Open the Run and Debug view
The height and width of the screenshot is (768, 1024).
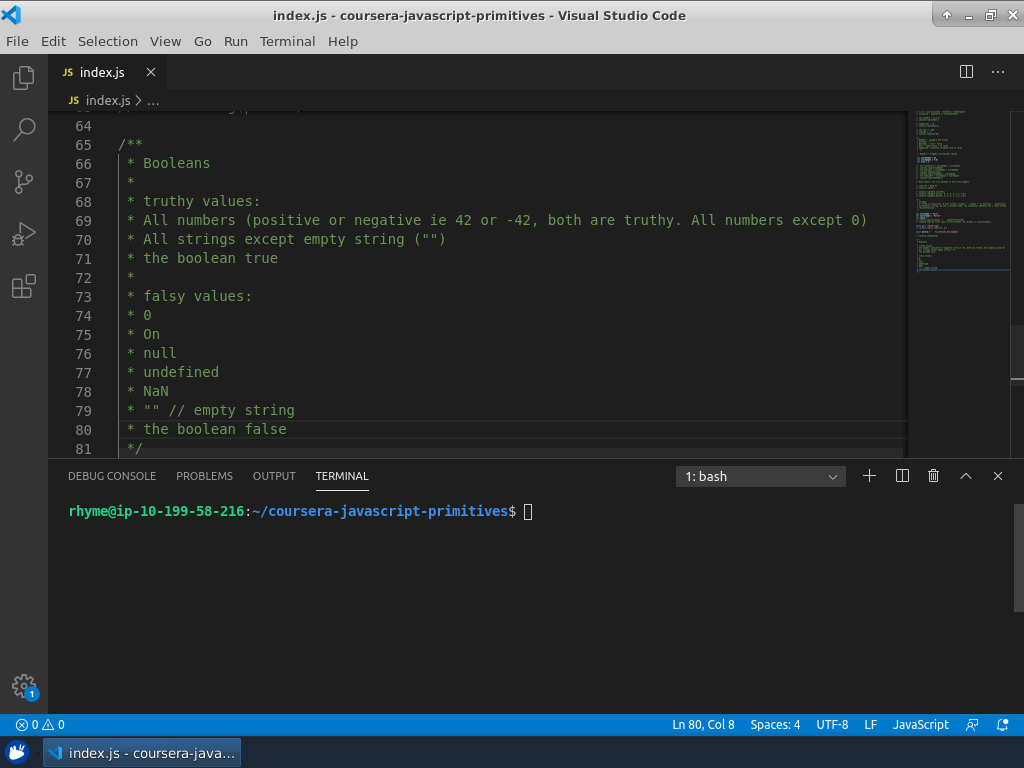pyautogui.click(x=23, y=235)
